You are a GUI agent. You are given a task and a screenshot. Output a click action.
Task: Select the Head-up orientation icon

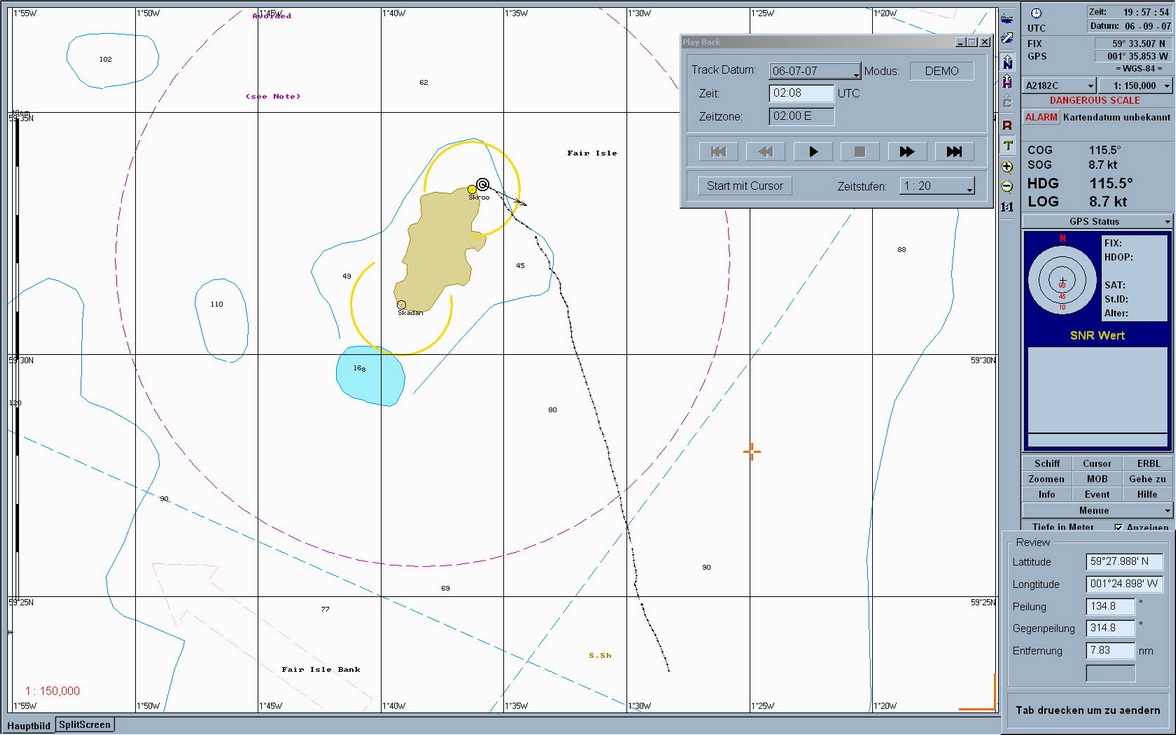[x=1007, y=82]
